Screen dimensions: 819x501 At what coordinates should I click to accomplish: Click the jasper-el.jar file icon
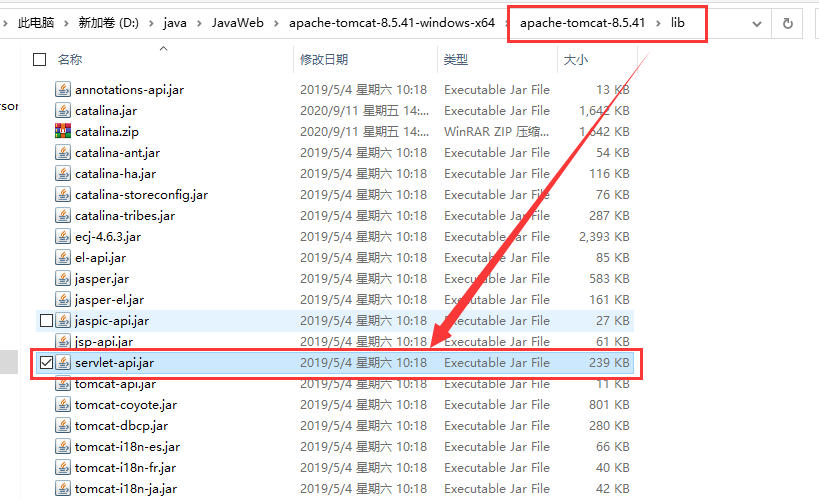pyautogui.click(x=63, y=299)
